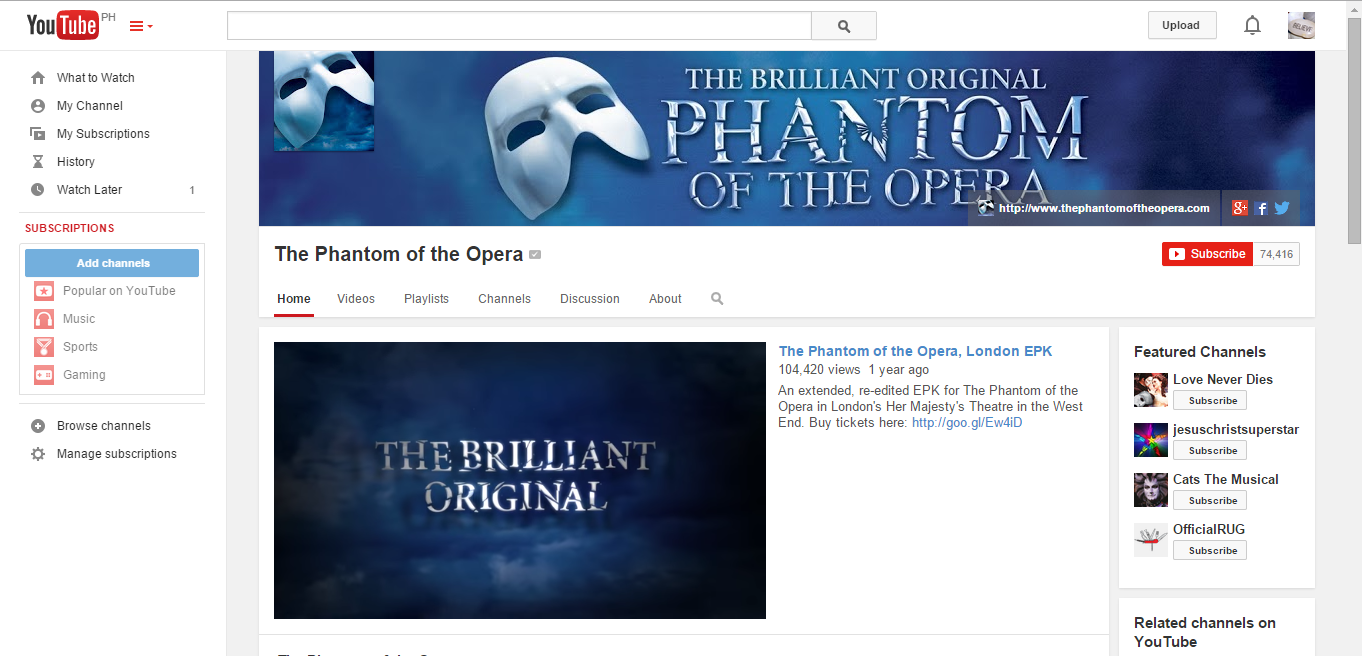The height and width of the screenshot is (656, 1362).
Task: Open the user avatar at top right
Action: [x=1301, y=26]
